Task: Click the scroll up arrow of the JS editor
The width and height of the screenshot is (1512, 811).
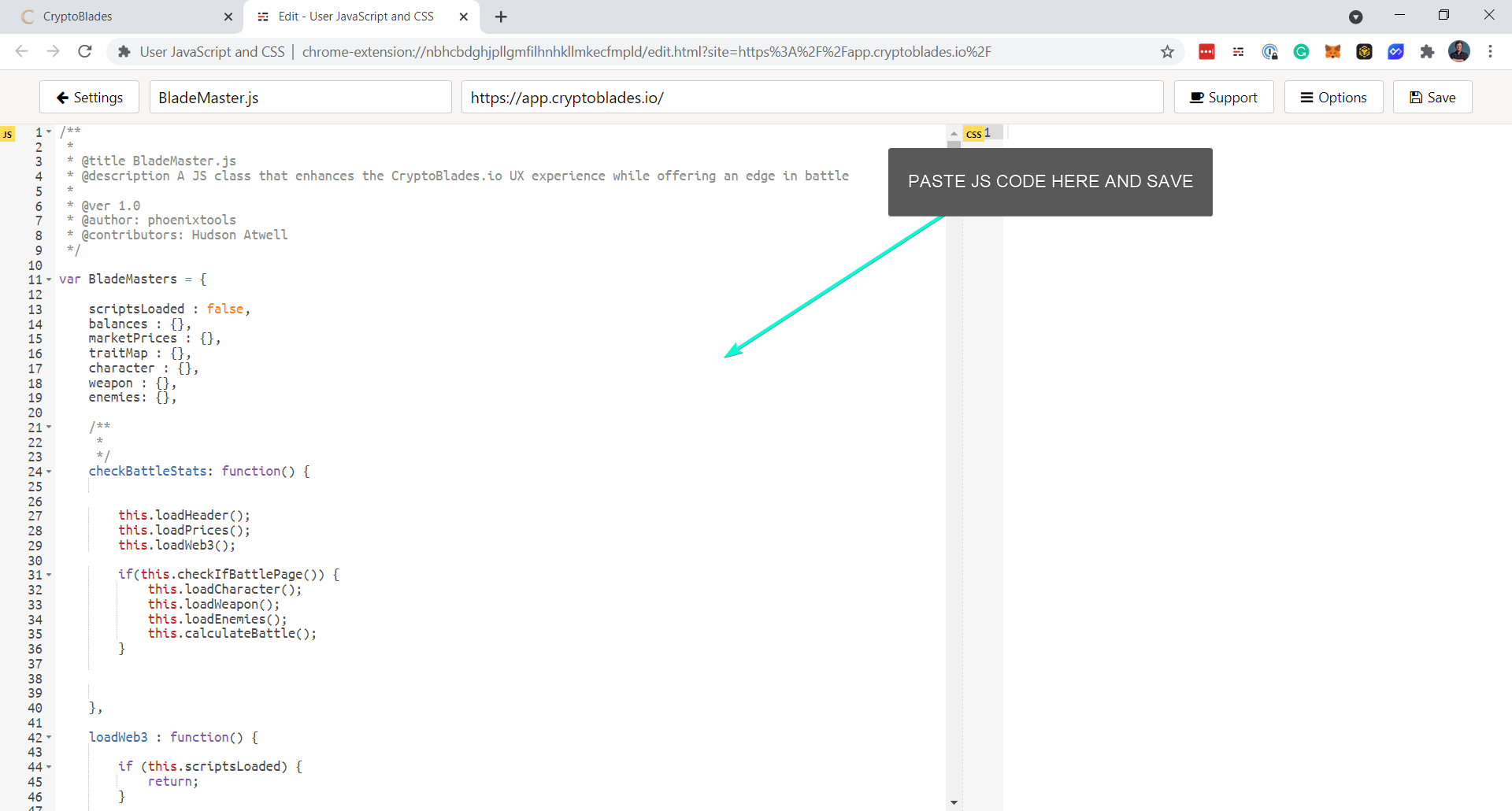Action: coord(954,133)
